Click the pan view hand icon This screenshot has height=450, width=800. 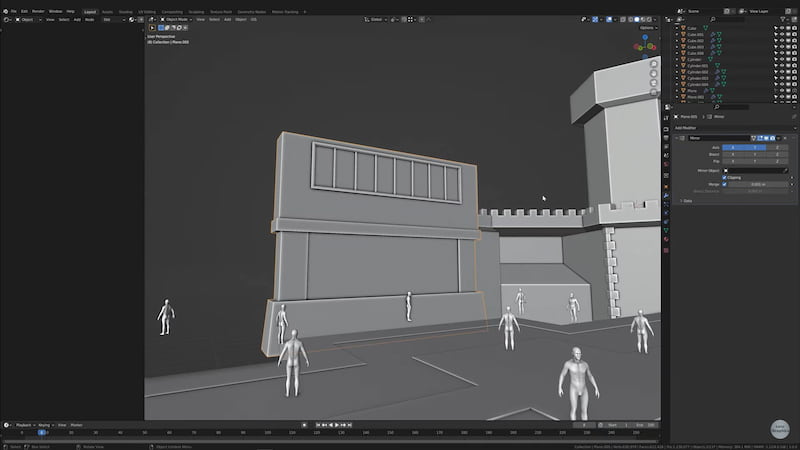[x=654, y=74]
